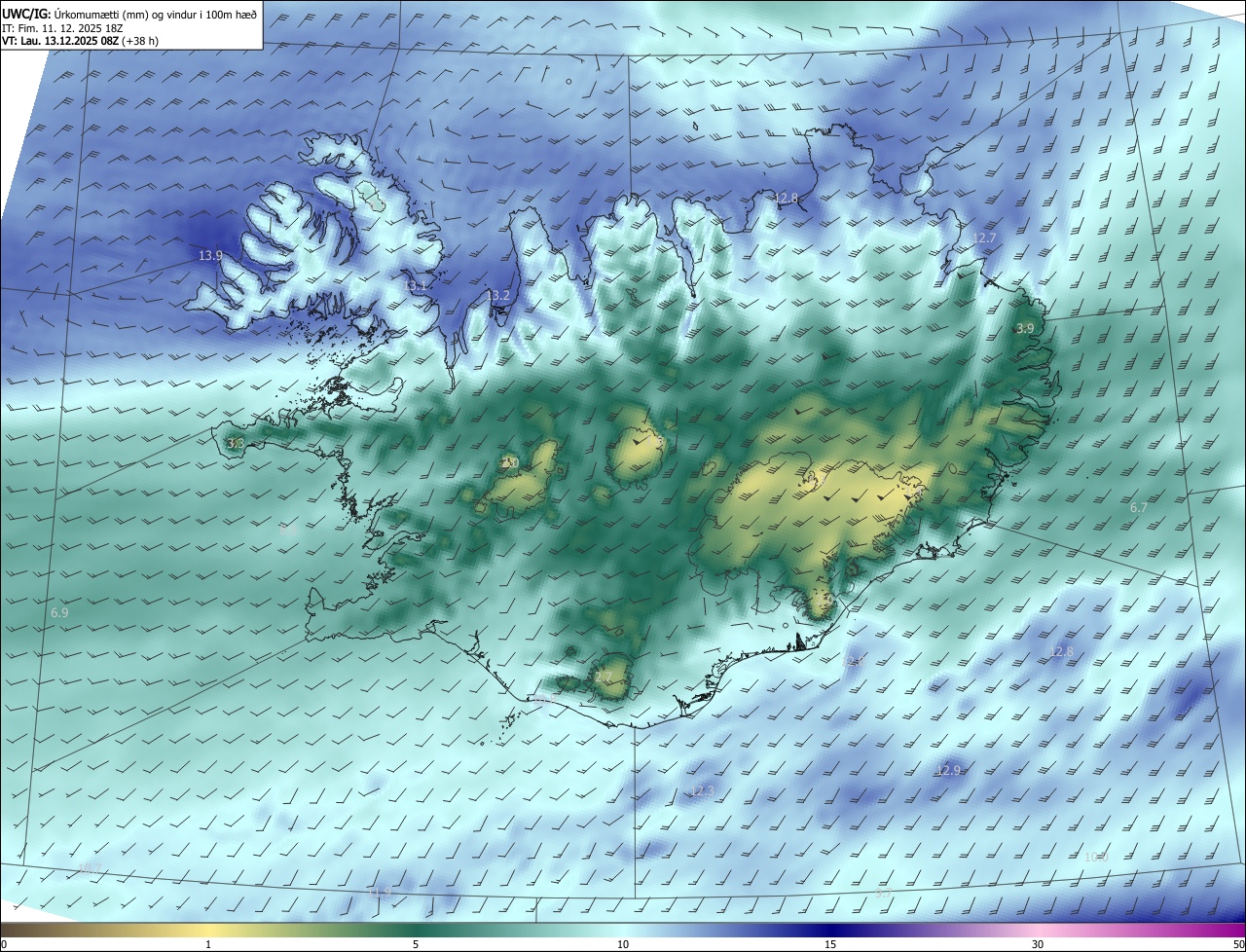Click the "15" tick label on the color scale
1246x952 pixels.
click(830, 944)
